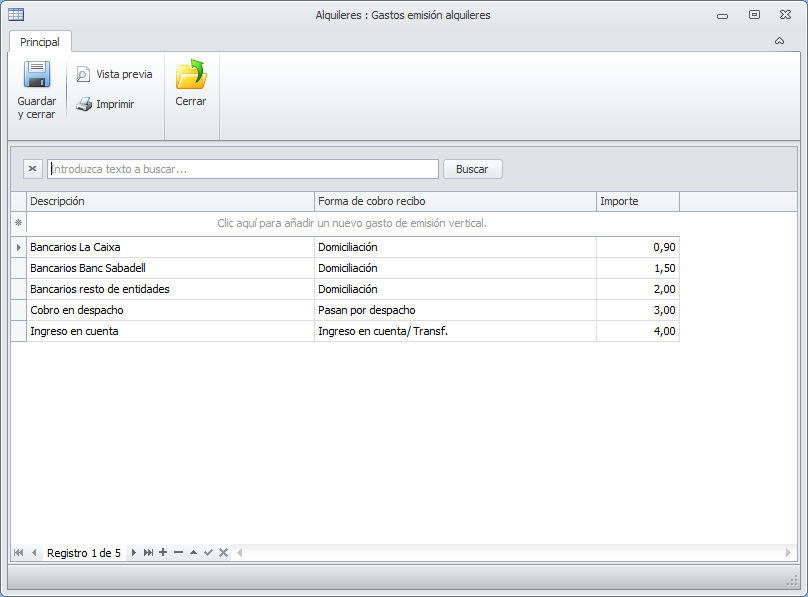
Task: Click horizontal scrollbar left arrow
Action: [x=240, y=553]
